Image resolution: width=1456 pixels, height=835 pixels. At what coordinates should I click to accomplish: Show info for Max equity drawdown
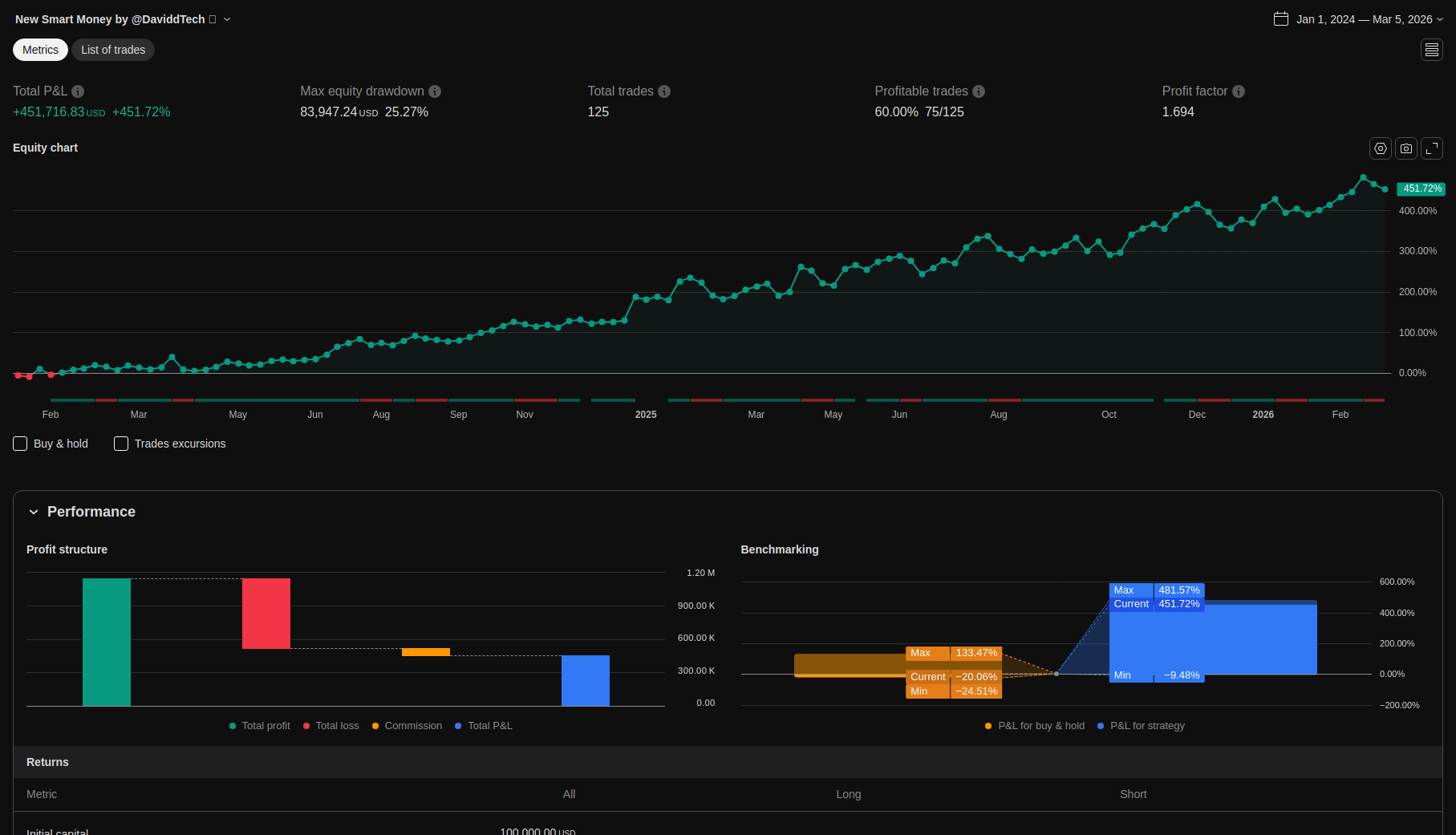[x=435, y=91]
